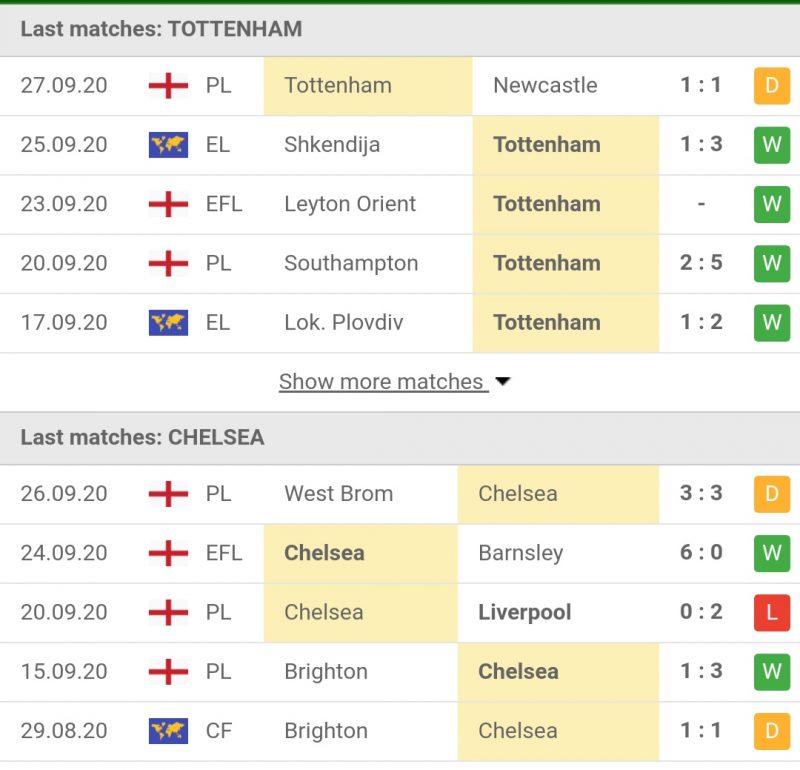Screen dimensions: 800x770
Task: Click the world flag icon for 29.08.20 match
Action: tap(168, 731)
